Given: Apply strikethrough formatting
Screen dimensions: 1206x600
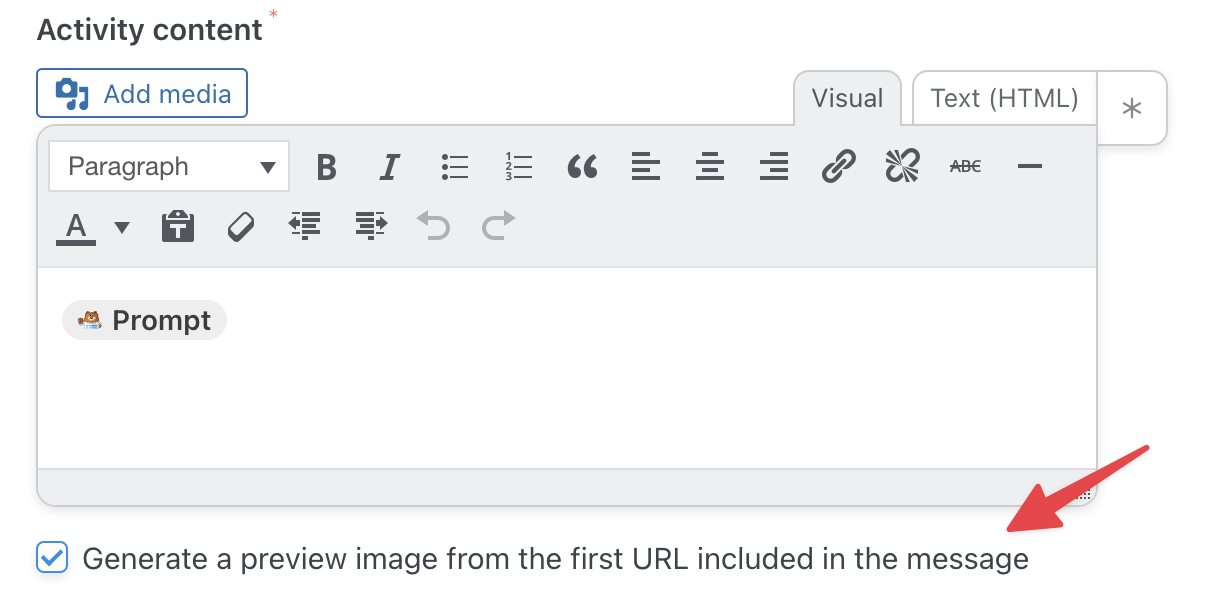Looking at the screenshot, I should [965, 167].
